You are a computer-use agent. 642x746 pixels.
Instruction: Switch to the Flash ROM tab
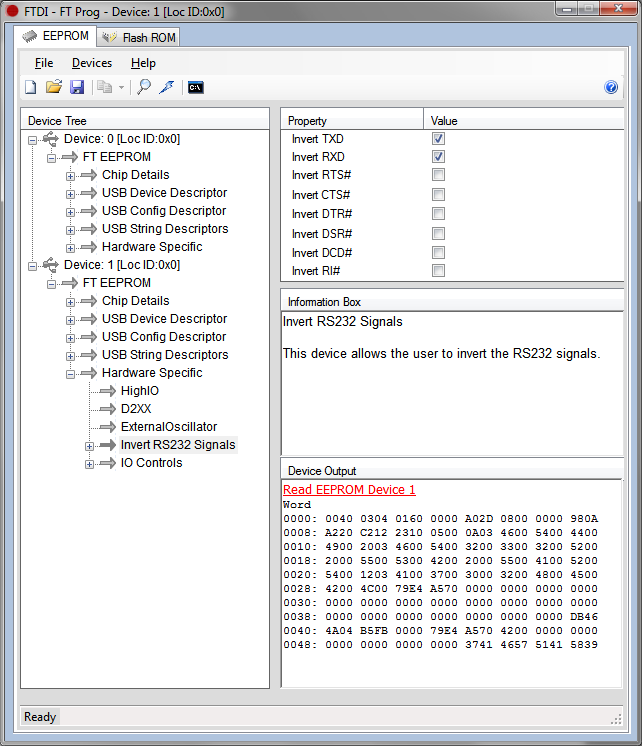138,37
